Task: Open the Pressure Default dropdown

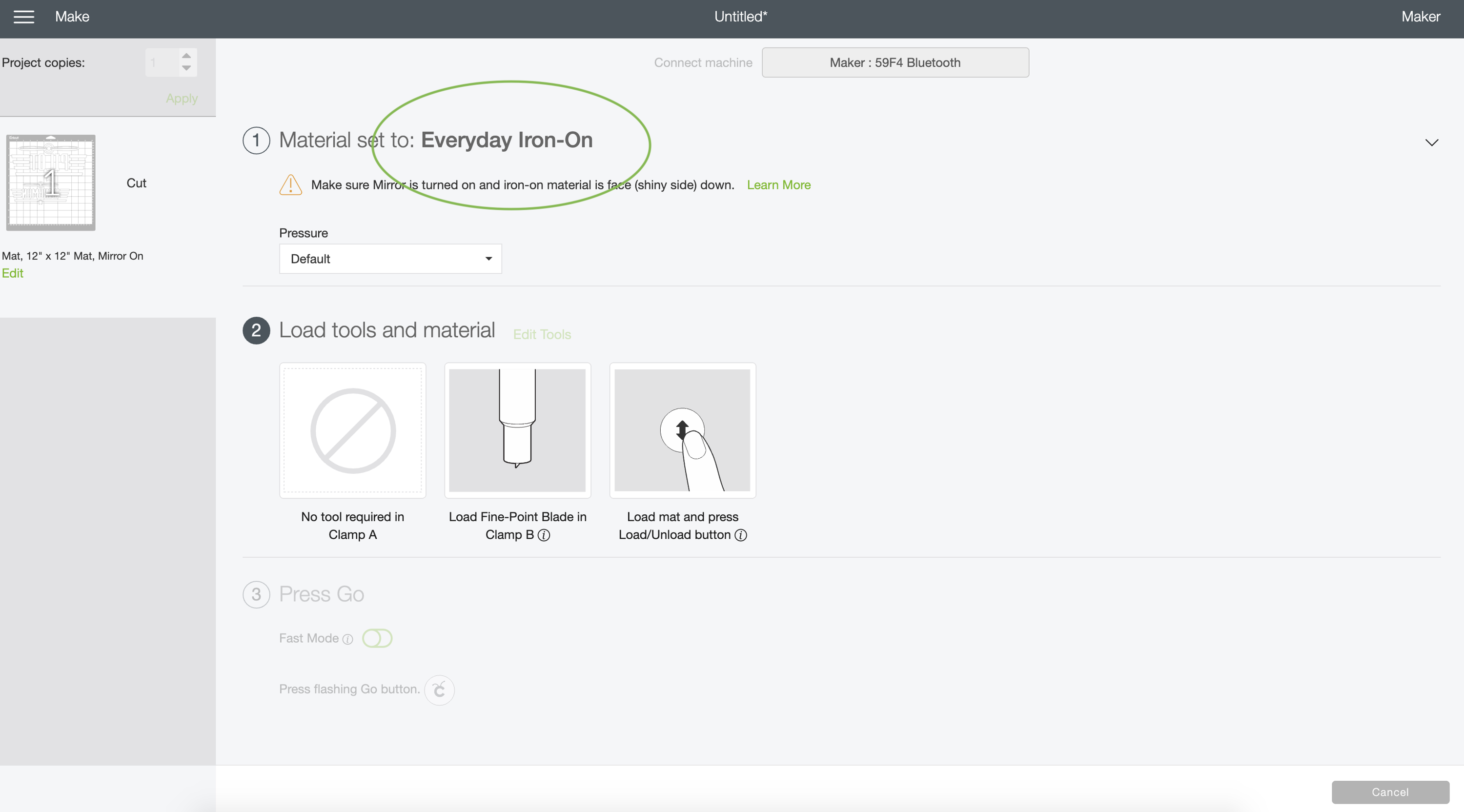Action: 390,259
